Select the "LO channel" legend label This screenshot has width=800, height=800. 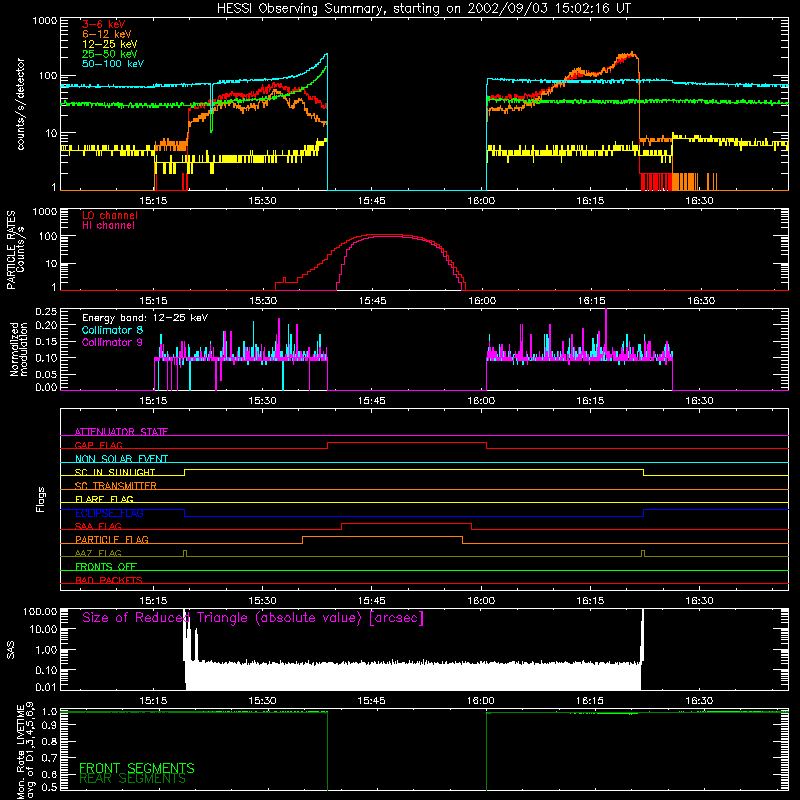click(x=110, y=215)
